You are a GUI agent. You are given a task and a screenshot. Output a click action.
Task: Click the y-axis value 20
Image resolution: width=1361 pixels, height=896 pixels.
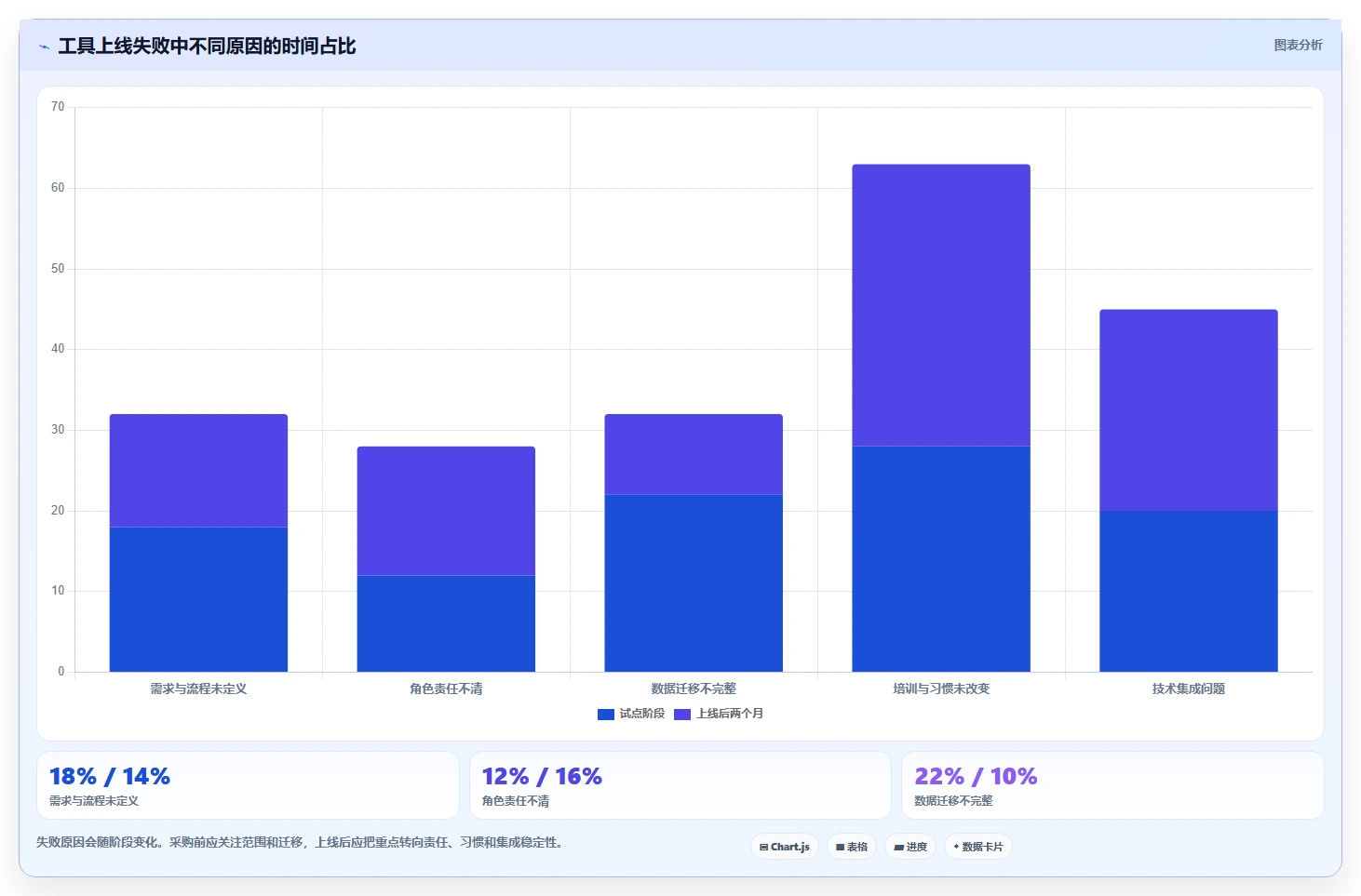(x=58, y=511)
